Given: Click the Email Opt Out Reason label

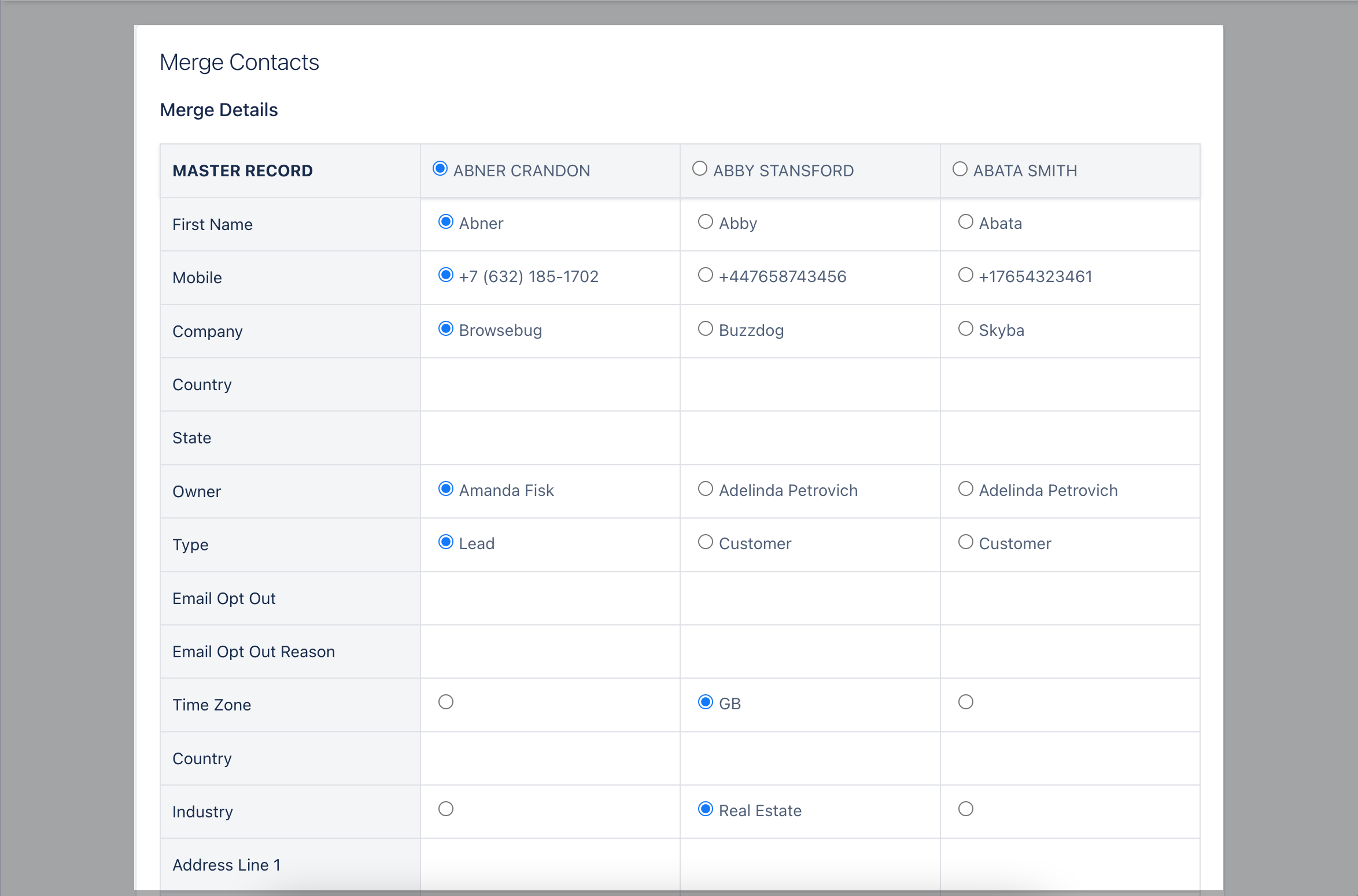Looking at the screenshot, I should click(253, 652).
